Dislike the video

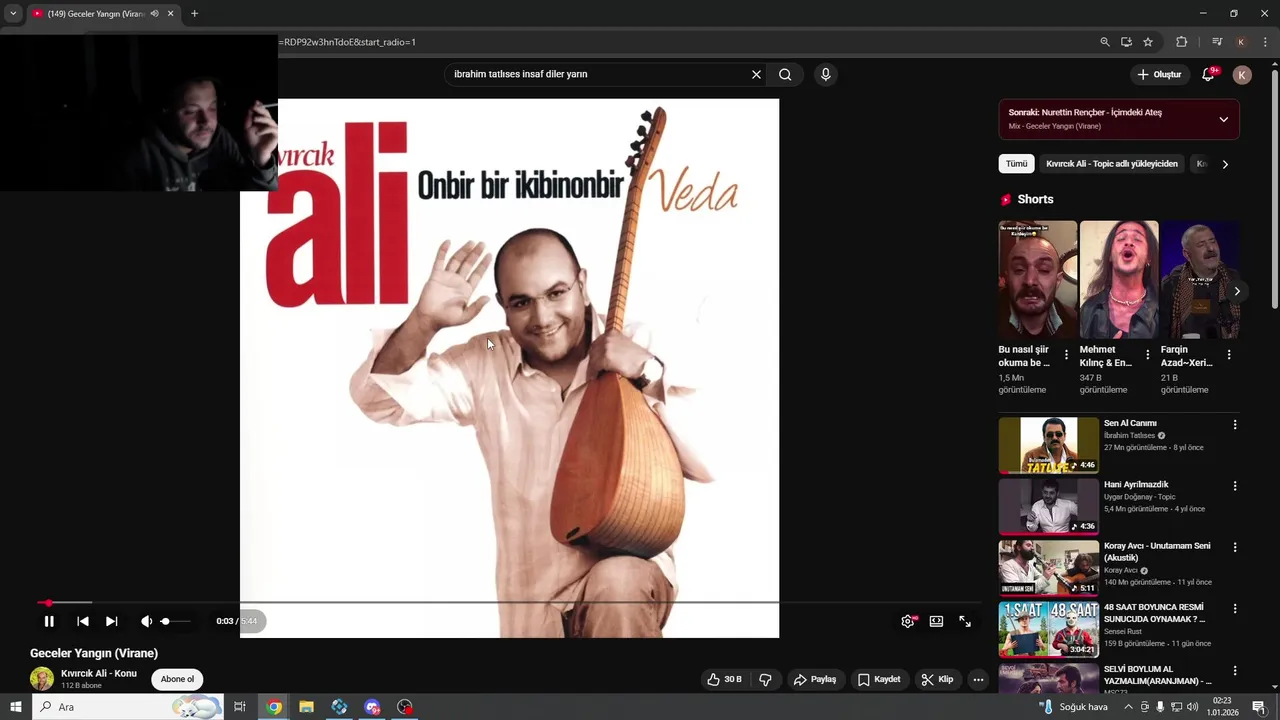[x=765, y=680]
